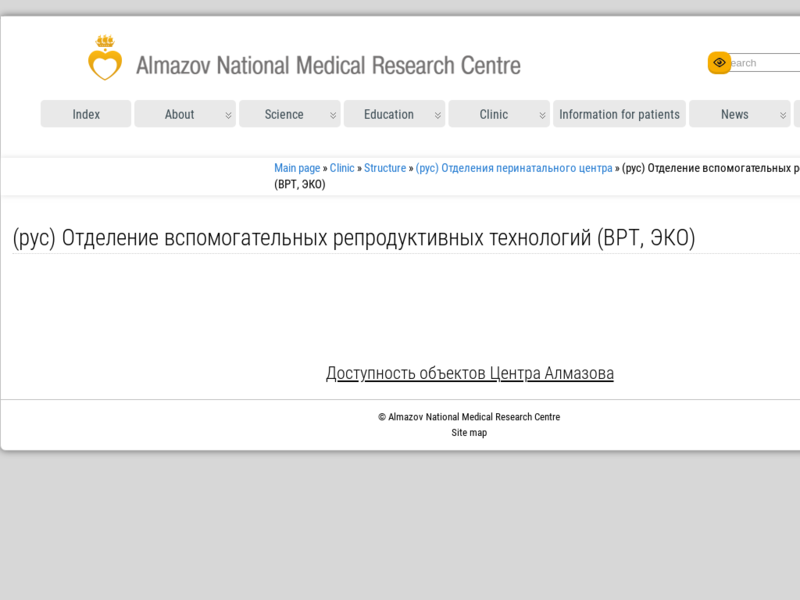The width and height of the screenshot is (800, 600).
Task: Expand the Science dropdown chevron
Action: [333, 115]
